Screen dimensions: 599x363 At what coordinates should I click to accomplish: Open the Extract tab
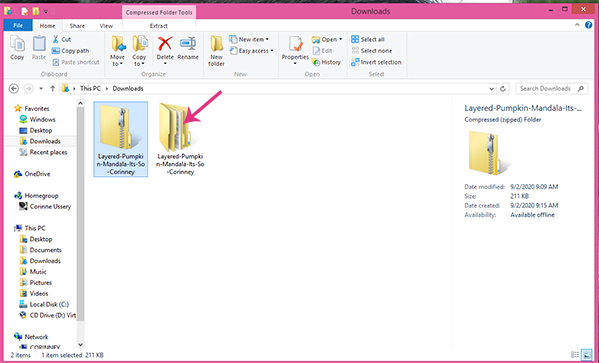pyautogui.click(x=159, y=26)
